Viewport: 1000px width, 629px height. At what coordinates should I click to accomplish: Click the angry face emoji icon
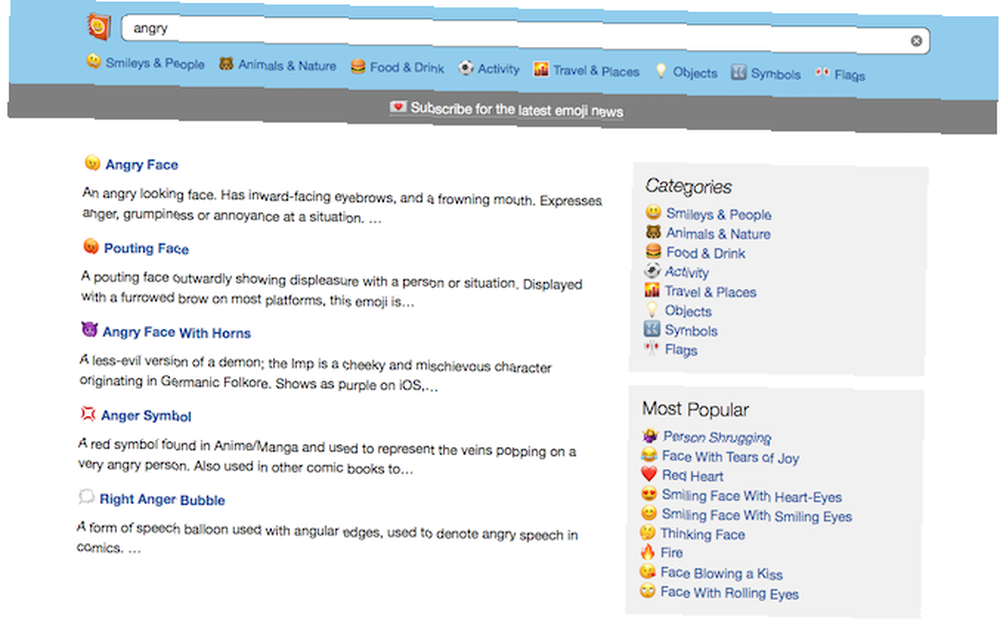coord(92,163)
